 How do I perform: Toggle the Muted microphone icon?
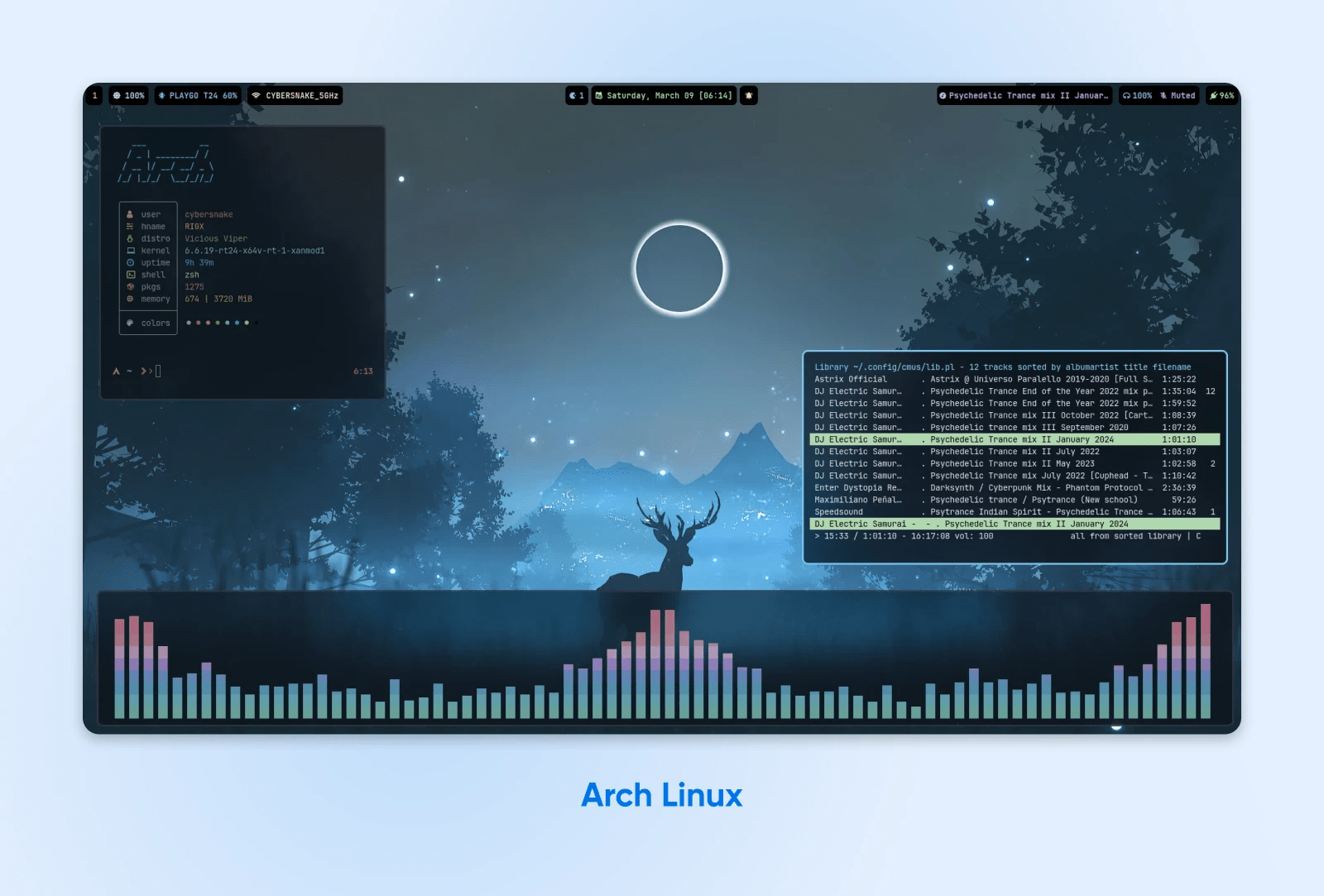[1163, 96]
